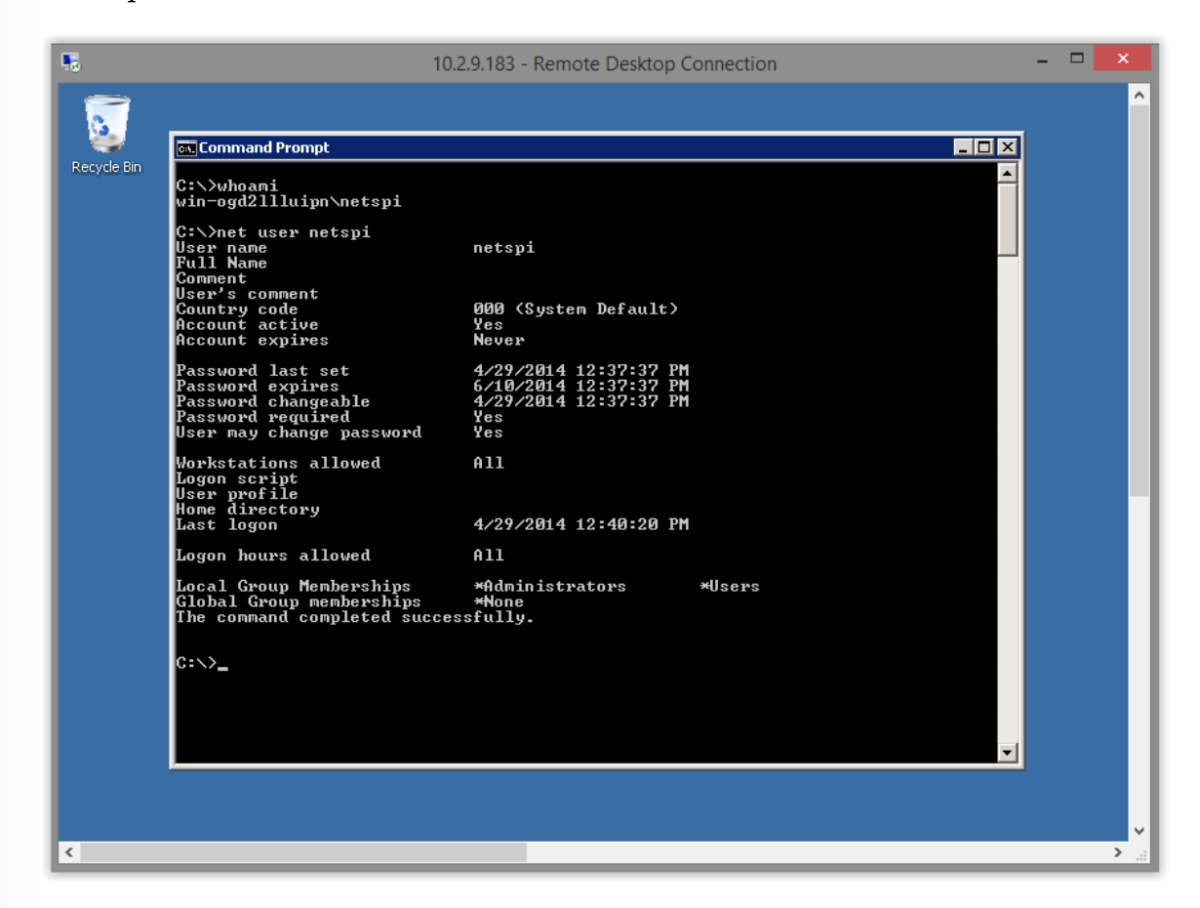Click the 'win-ogd2lluipn\netspi' output line
This screenshot has width=1200, height=908.
pos(289,202)
